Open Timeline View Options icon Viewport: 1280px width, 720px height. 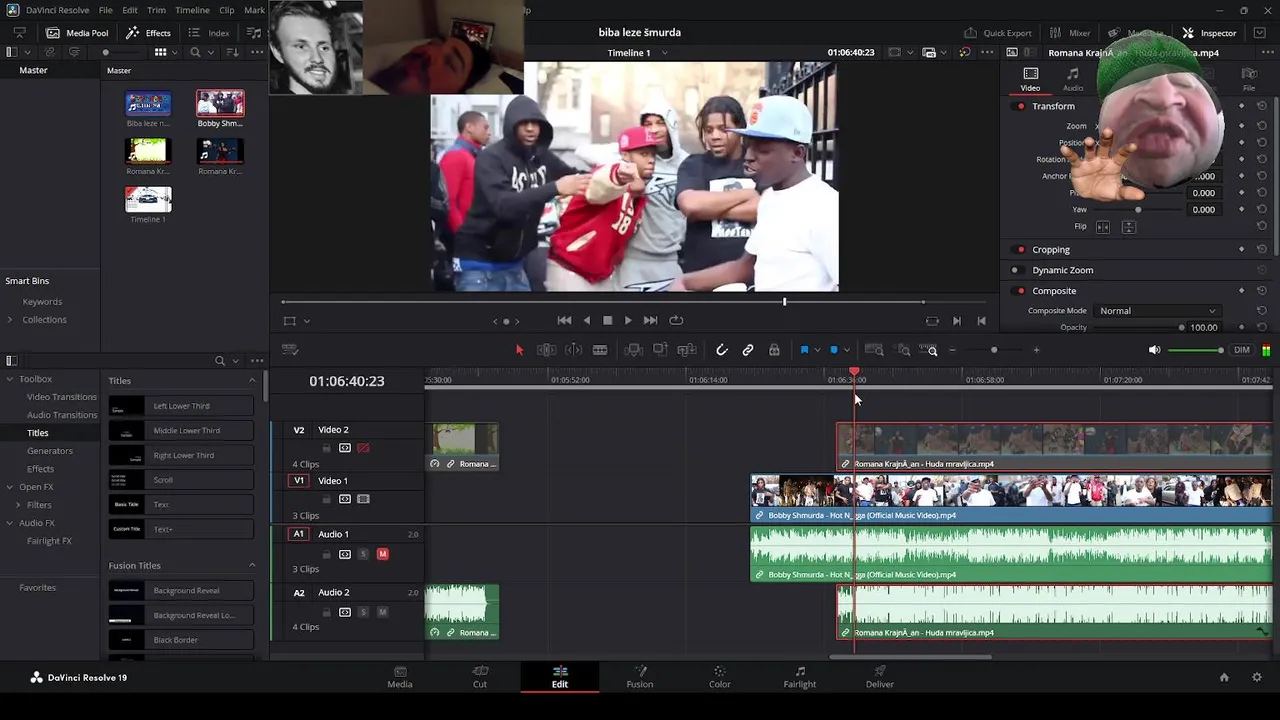(290, 350)
